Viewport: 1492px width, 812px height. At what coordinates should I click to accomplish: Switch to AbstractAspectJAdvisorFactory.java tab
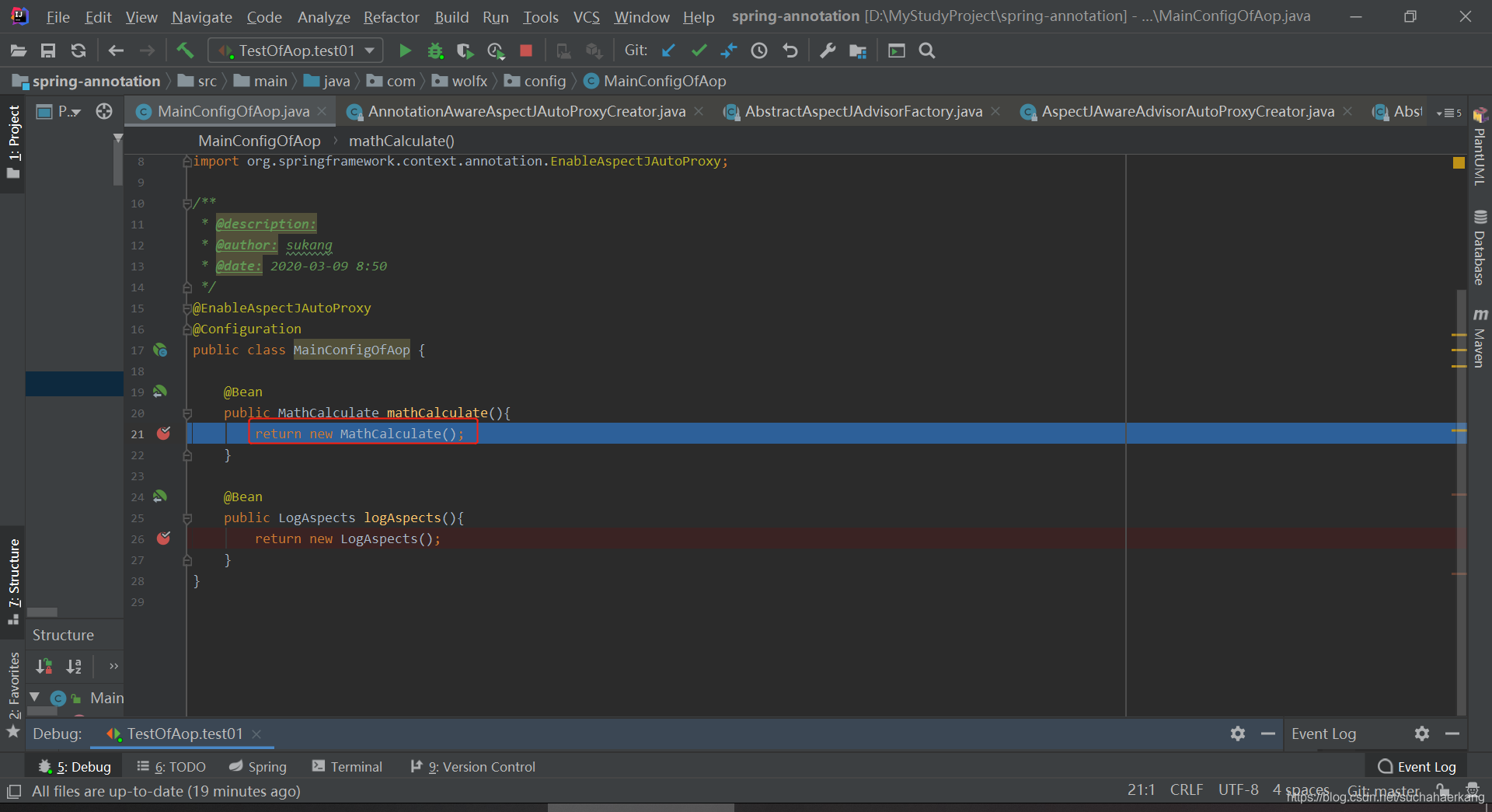click(863, 112)
